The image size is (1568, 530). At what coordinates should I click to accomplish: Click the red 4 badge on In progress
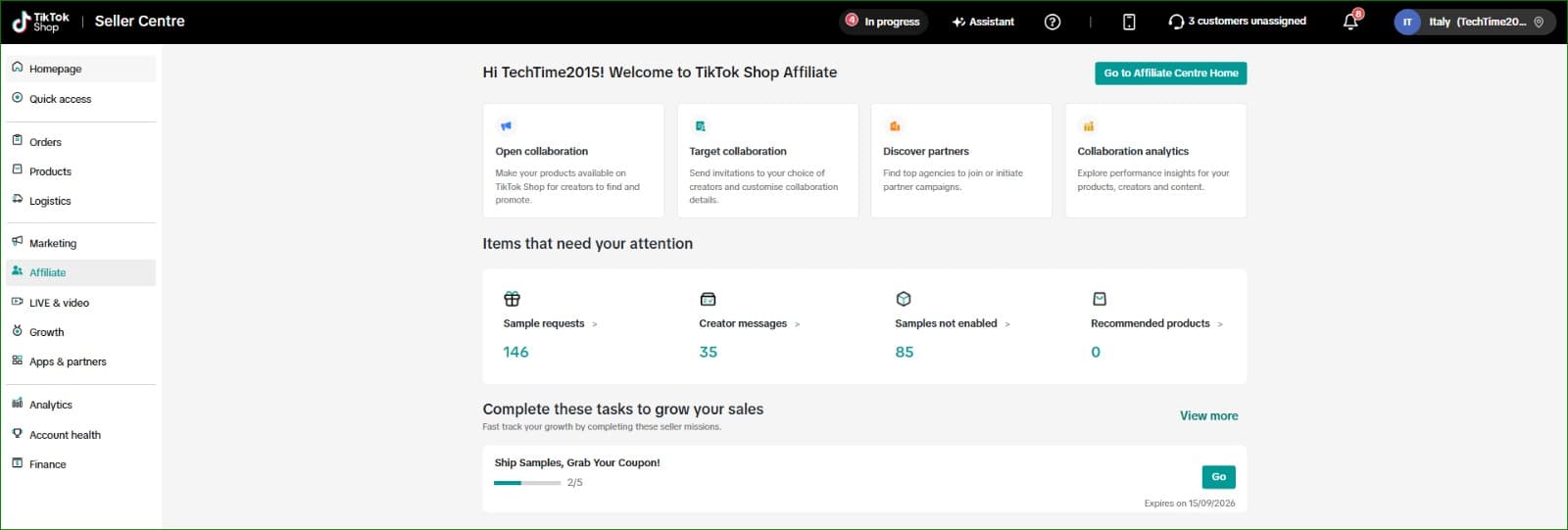pos(852,20)
